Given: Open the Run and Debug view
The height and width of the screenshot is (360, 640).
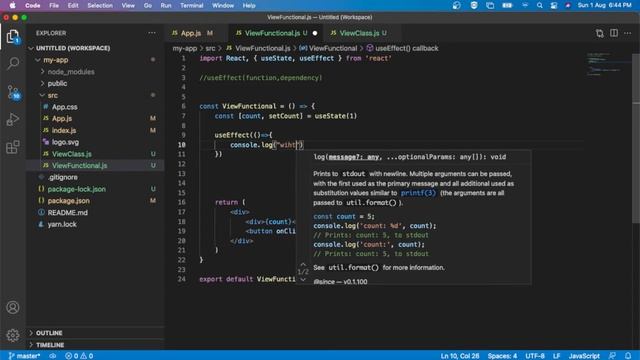Looking at the screenshot, I should click(x=13, y=119).
